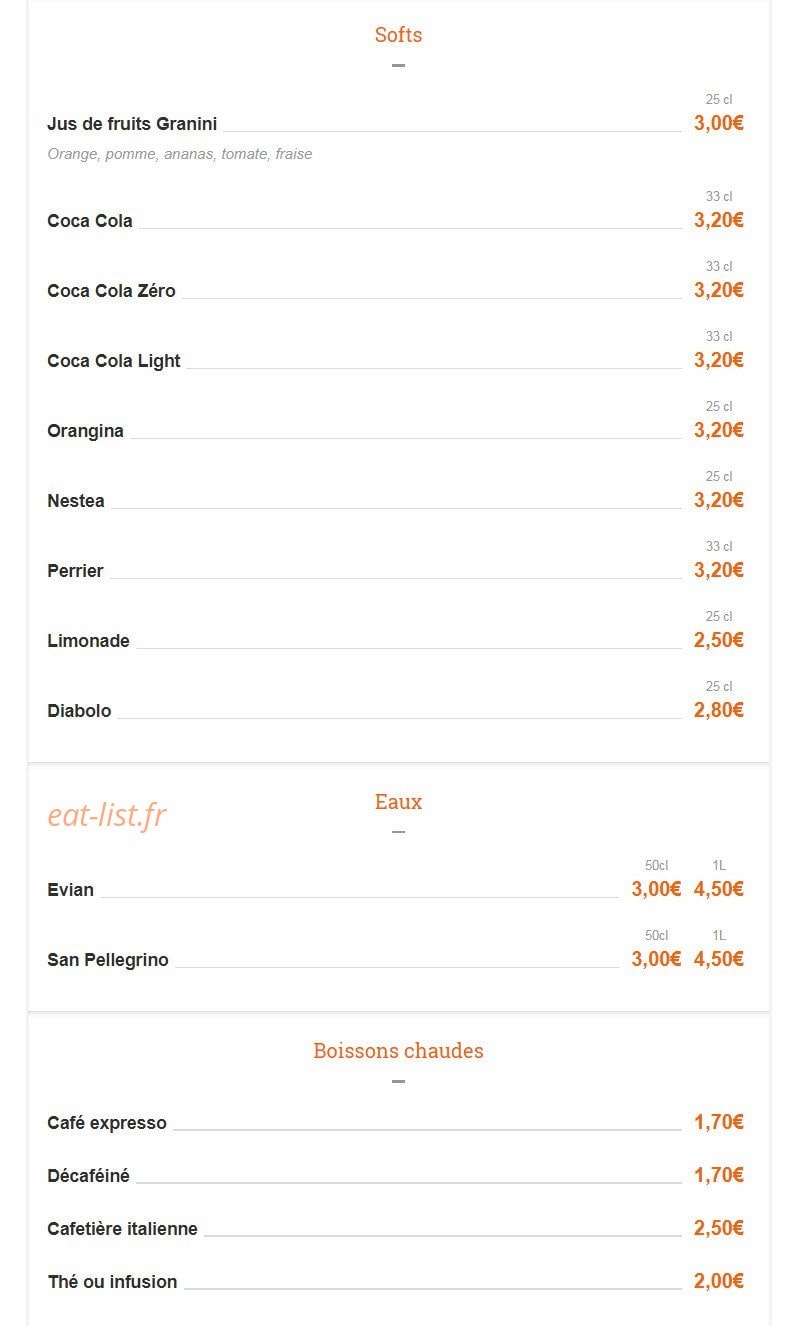
Task: Click the Diabolo 2,80€ price
Action: [719, 710]
